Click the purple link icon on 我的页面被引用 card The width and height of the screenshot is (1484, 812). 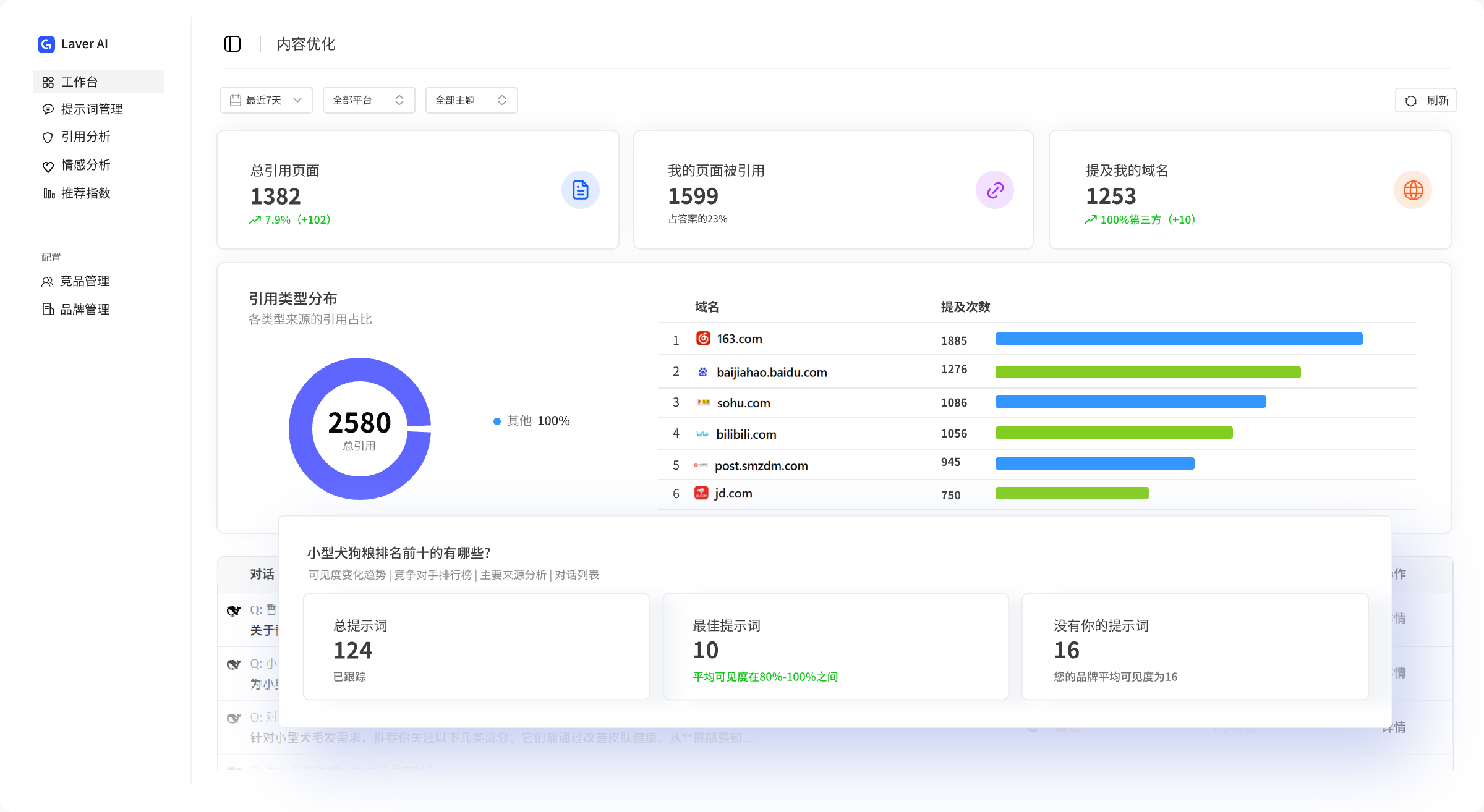point(994,190)
